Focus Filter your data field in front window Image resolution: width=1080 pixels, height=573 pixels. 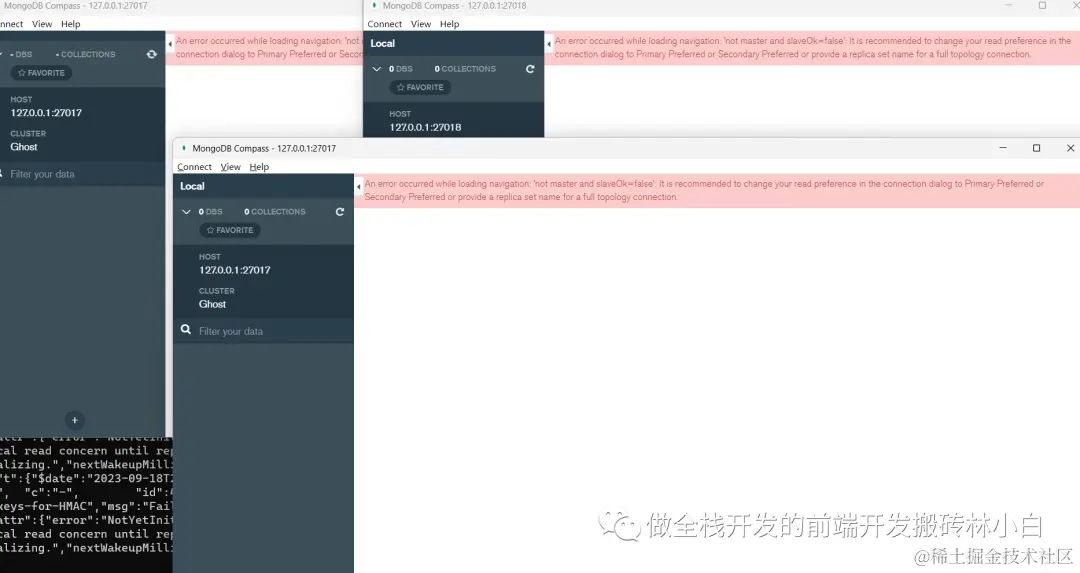pyautogui.click(x=263, y=331)
